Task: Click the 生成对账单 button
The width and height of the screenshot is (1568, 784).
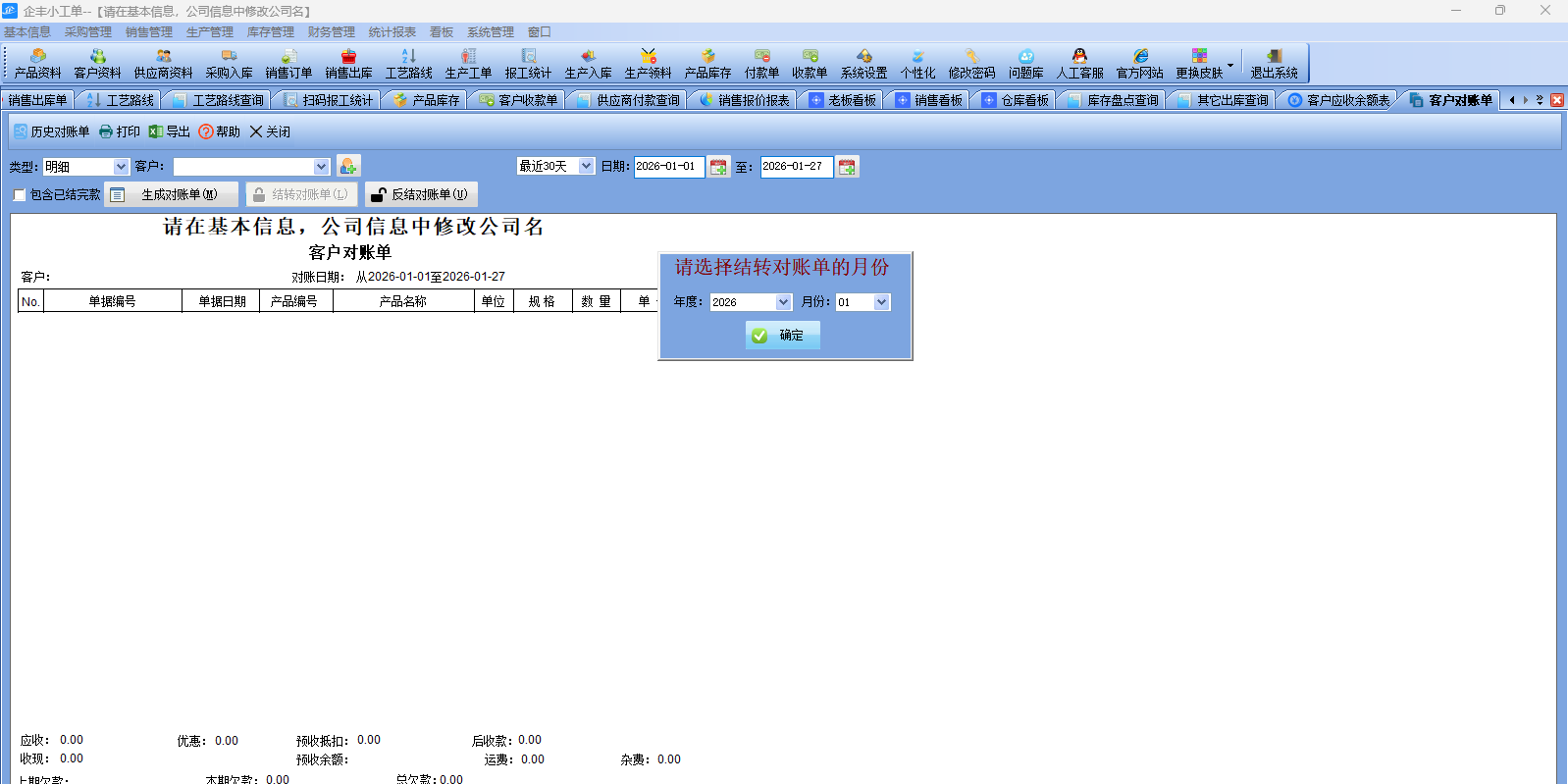Action: (173, 195)
